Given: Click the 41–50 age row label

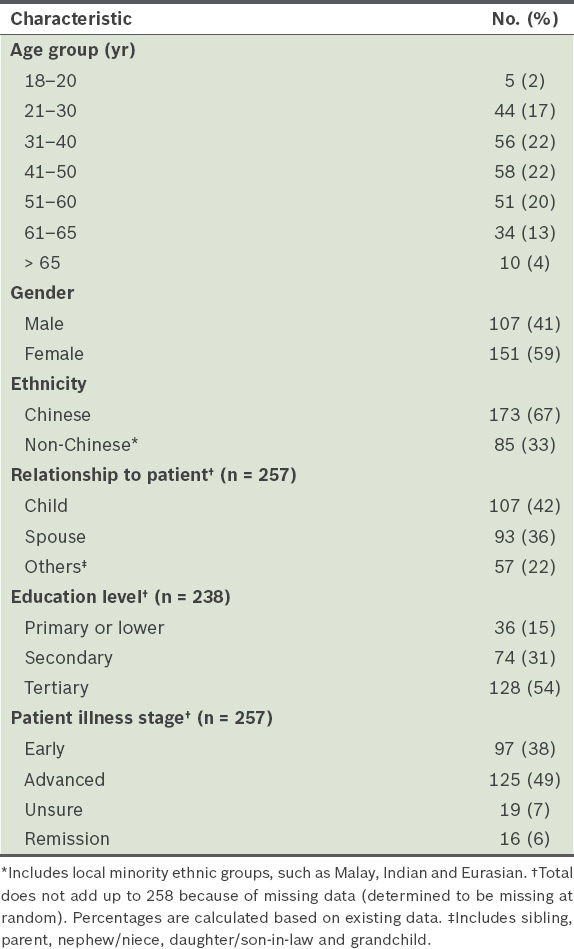Looking at the screenshot, I should click(50, 172).
